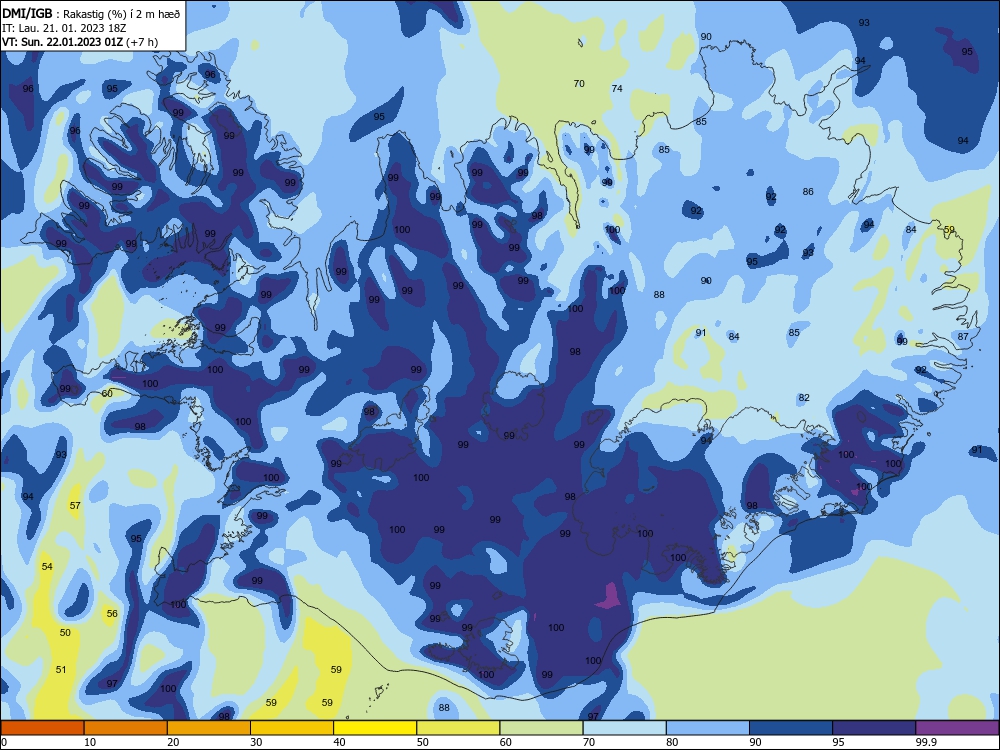1000x750 pixels.
Task: Choose the pale blue 70–80 legend swatch
Action: (x=624, y=728)
